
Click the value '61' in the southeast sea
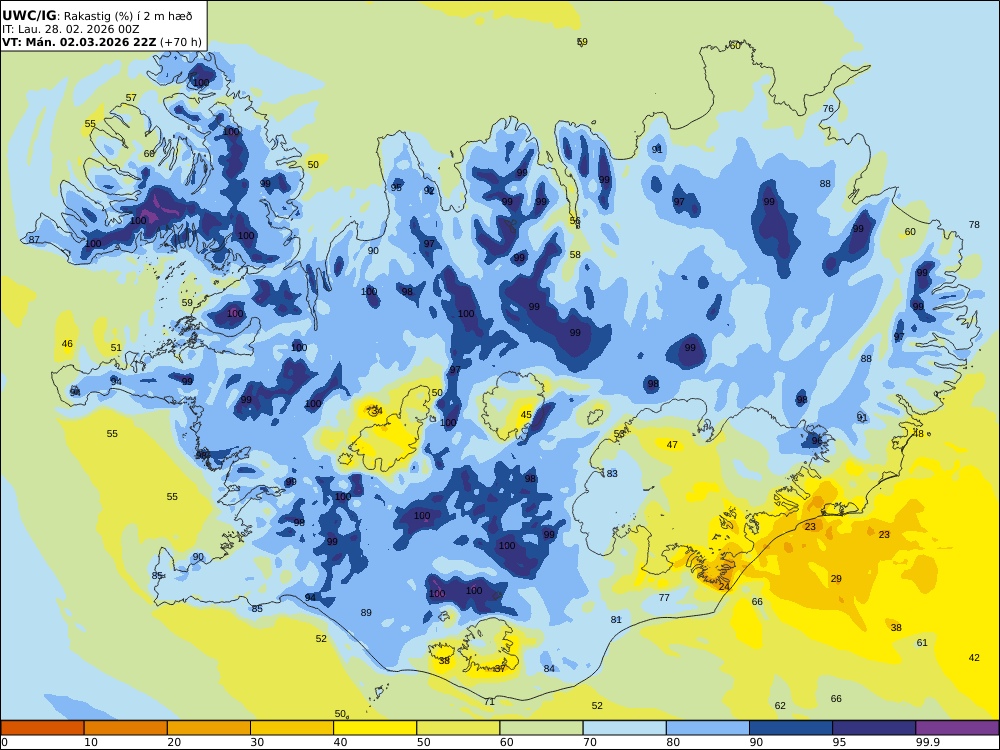tap(922, 642)
